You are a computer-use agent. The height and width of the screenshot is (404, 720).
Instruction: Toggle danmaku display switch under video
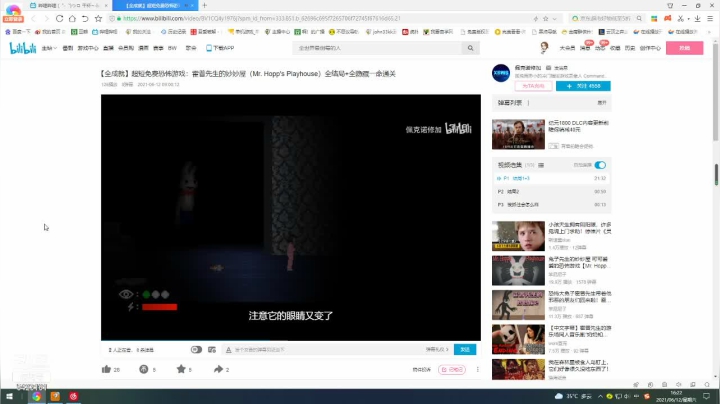[x=196, y=350]
